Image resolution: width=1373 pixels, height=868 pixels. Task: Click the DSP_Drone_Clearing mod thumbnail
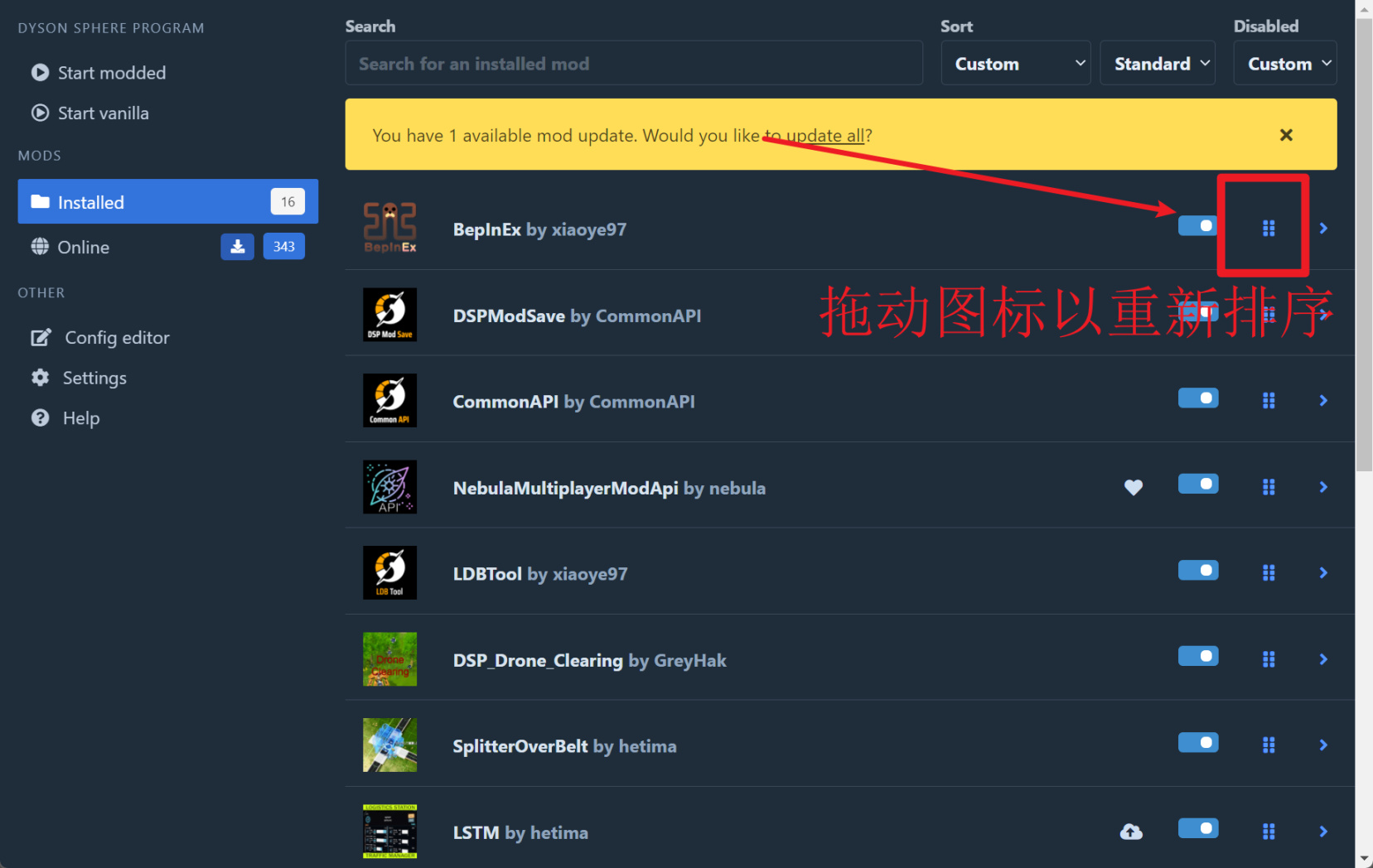tap(389, 659)
